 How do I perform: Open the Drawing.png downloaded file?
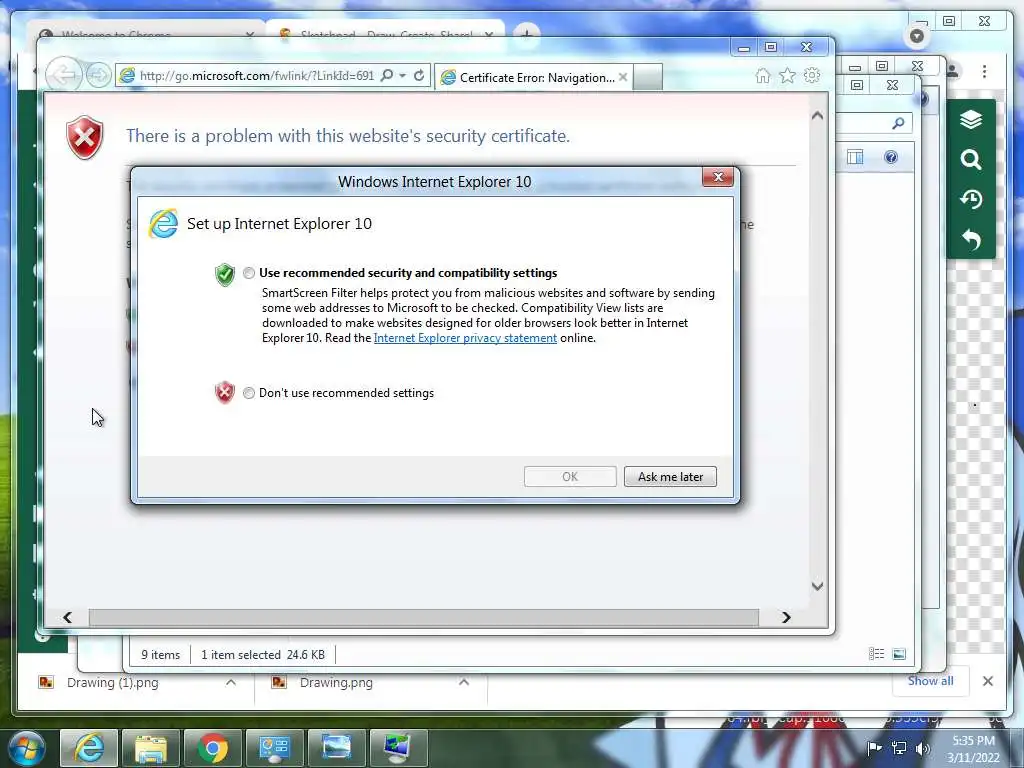(x=336, y=682)
